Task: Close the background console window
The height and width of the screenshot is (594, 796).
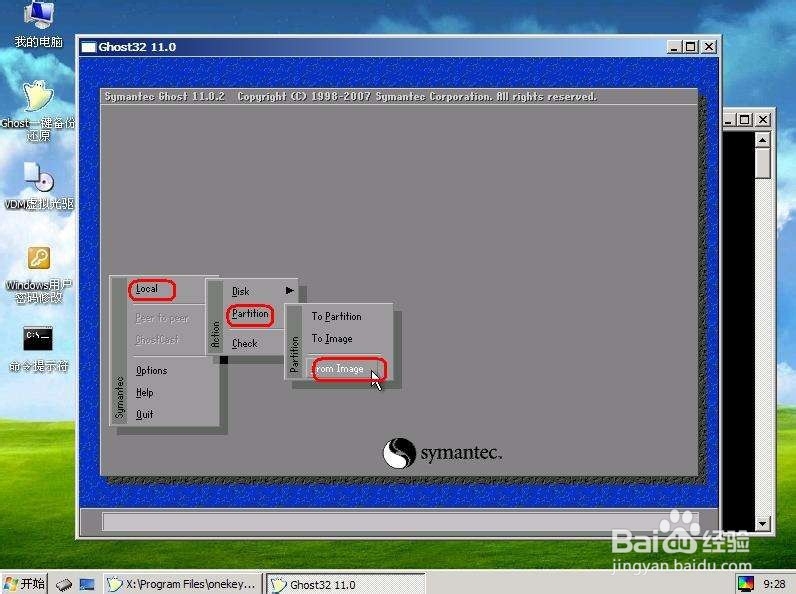Action: pos(763,120)
